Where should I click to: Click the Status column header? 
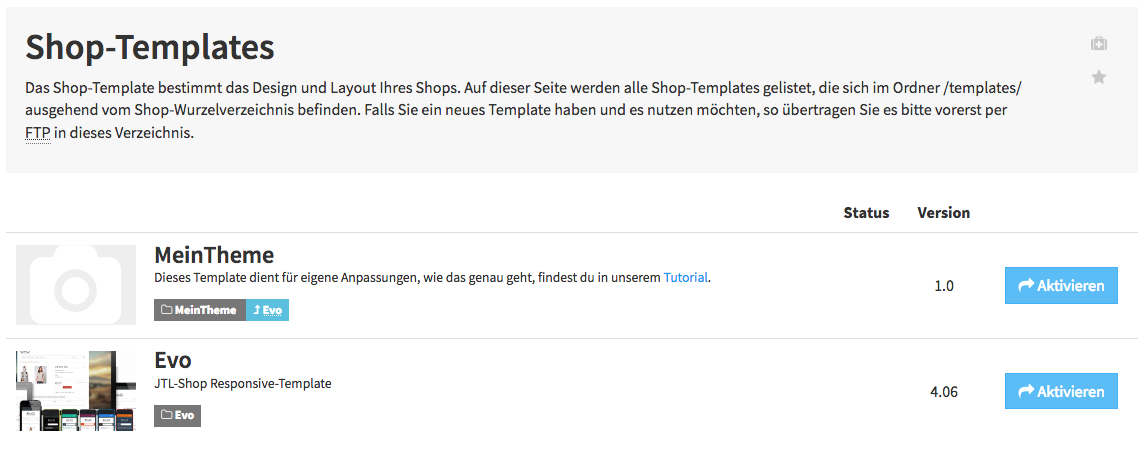click(x=866, y=213)
